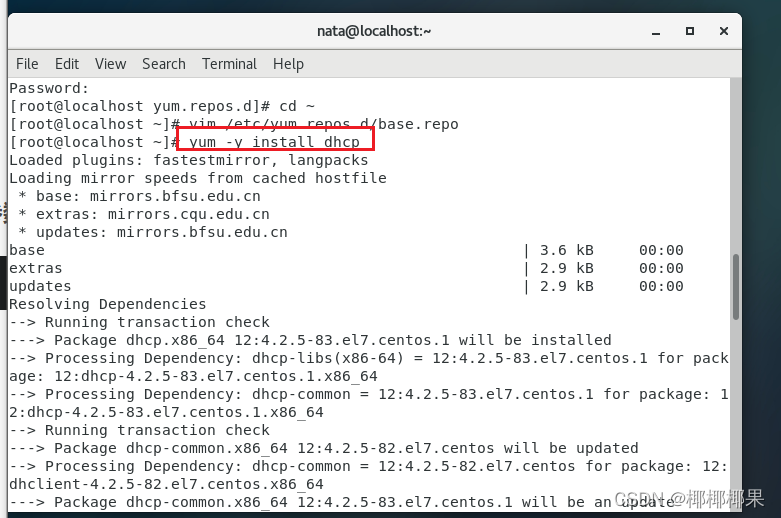The height and width of the screenshot is (518, 781).
Task: Click the 'Resolving Dependencies' line
Action: [108, 304]
